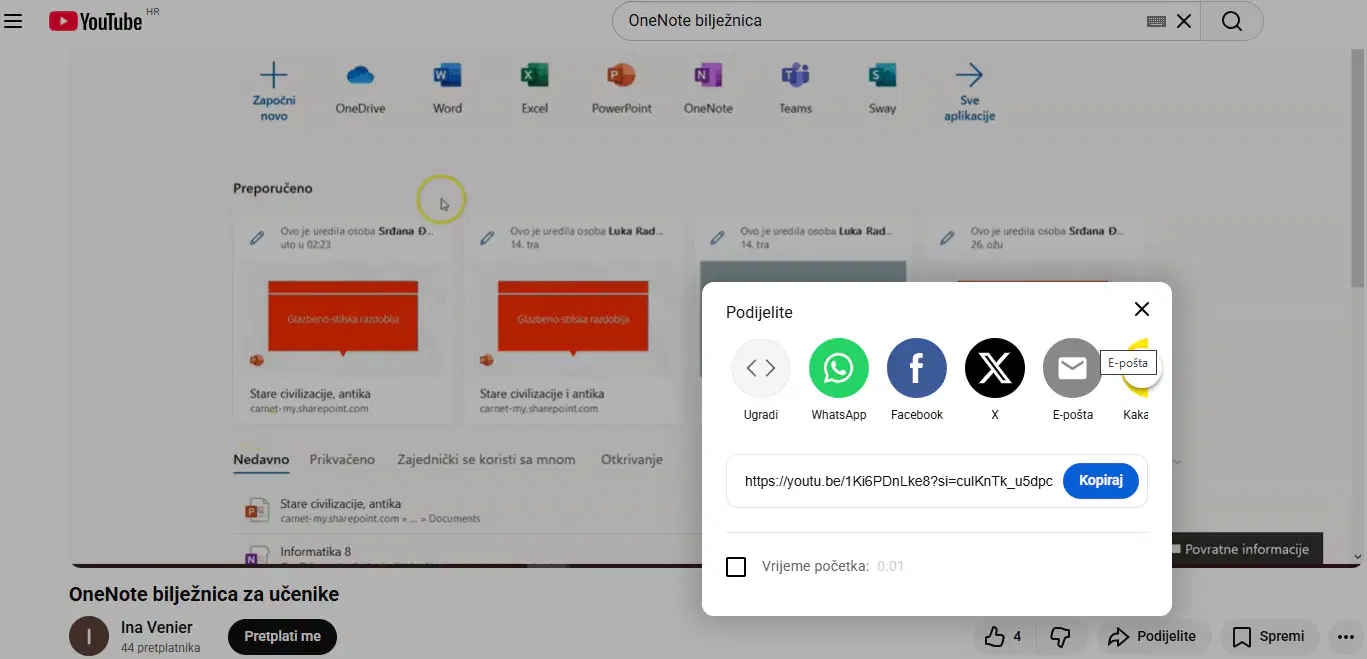
Task: Click the Sve aplikacije arrow in the video
Action: (x=969, y=75)
